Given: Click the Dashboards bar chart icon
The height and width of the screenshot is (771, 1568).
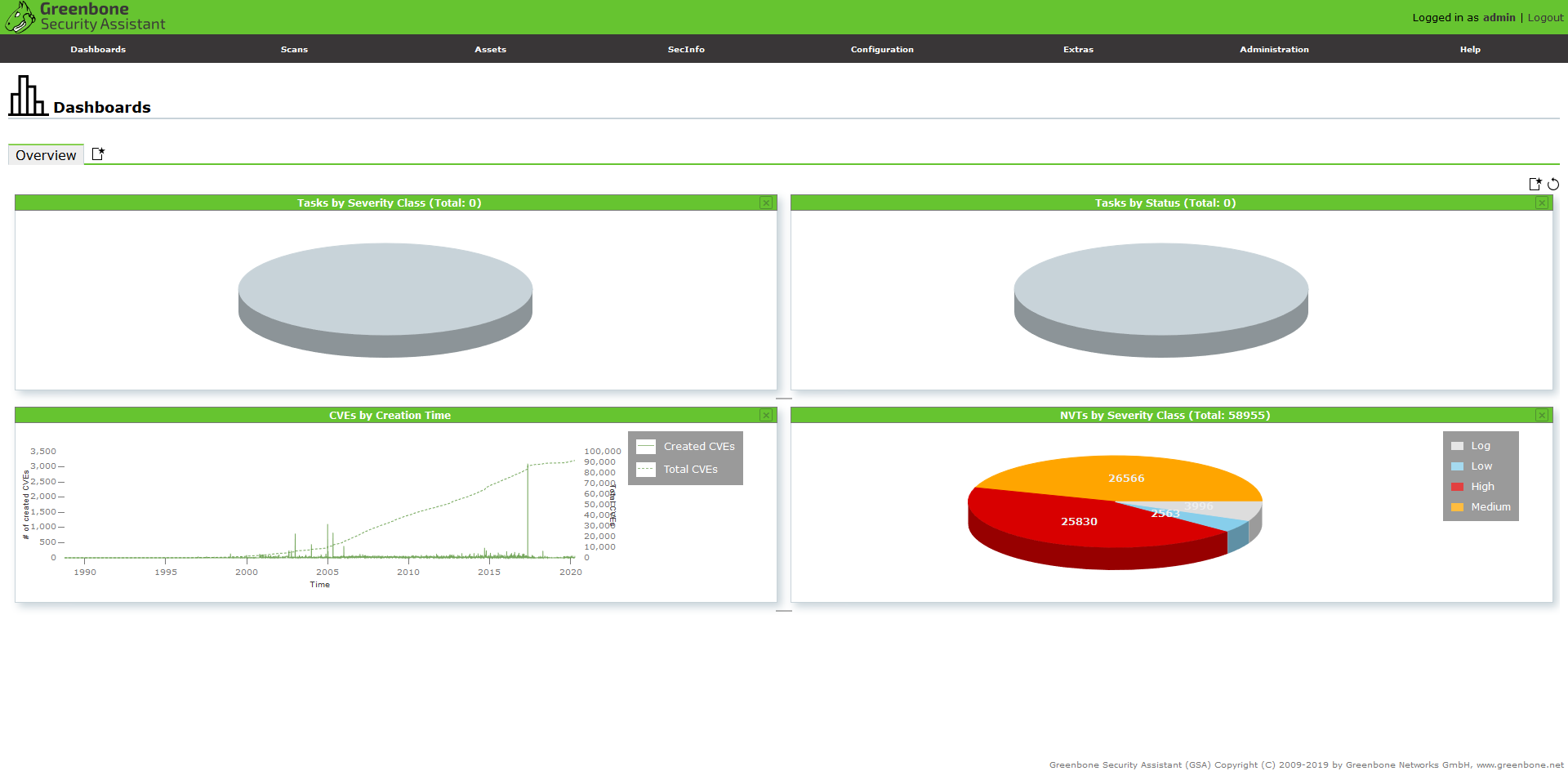Looking at the screenshot, I should point(28,96).
